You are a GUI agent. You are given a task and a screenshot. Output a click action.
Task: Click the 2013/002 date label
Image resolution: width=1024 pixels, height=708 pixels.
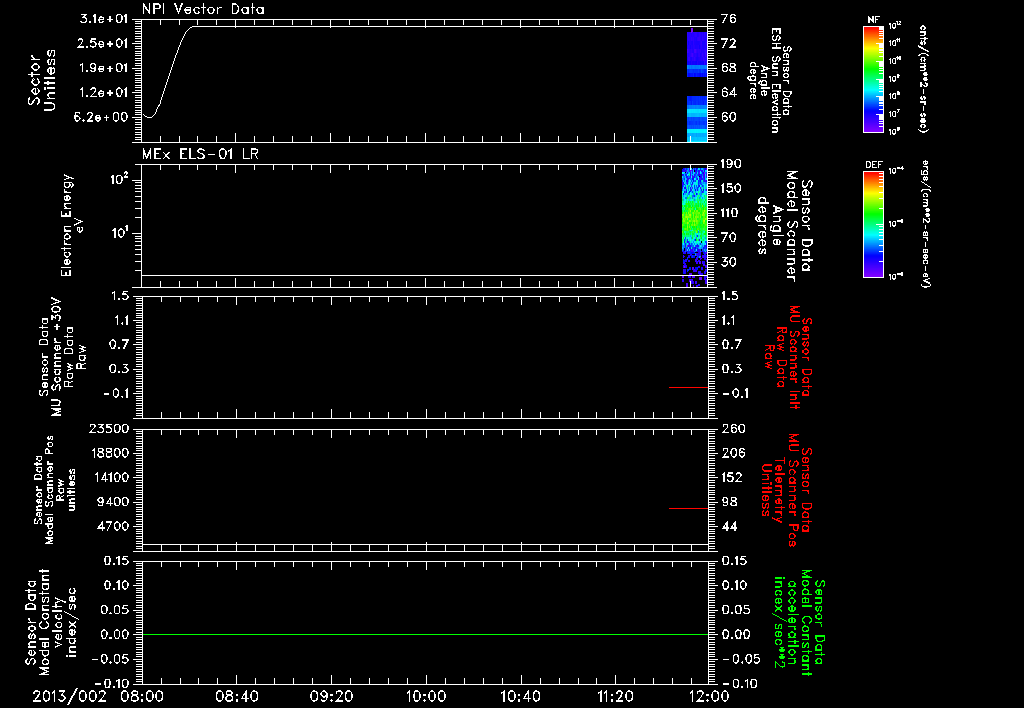pyautogui.click(x=69, y=696)
